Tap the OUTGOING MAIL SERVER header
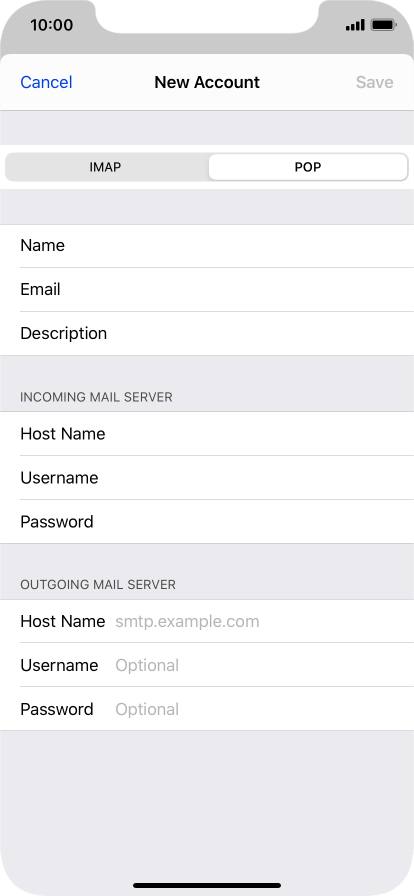Viewport: 414px width, 896px height. (x=98, y=585)
